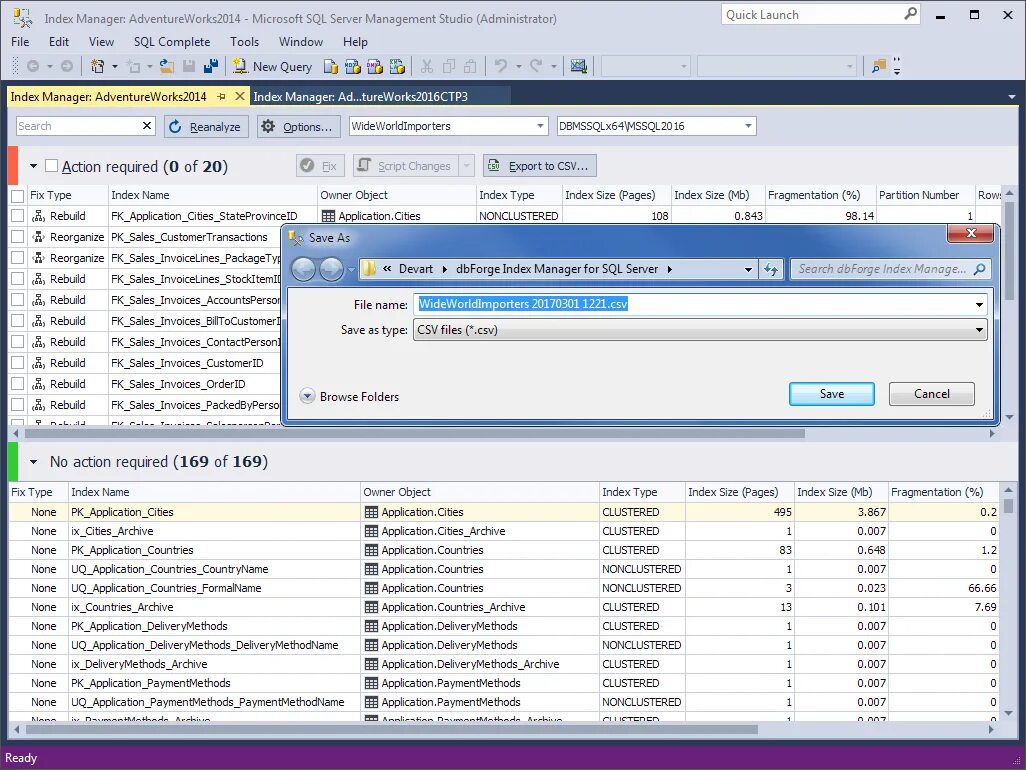Viewport: 1026px width, 770px height.
Task: Toggle the Action required select-all checkbox
Action: [51, 166]
